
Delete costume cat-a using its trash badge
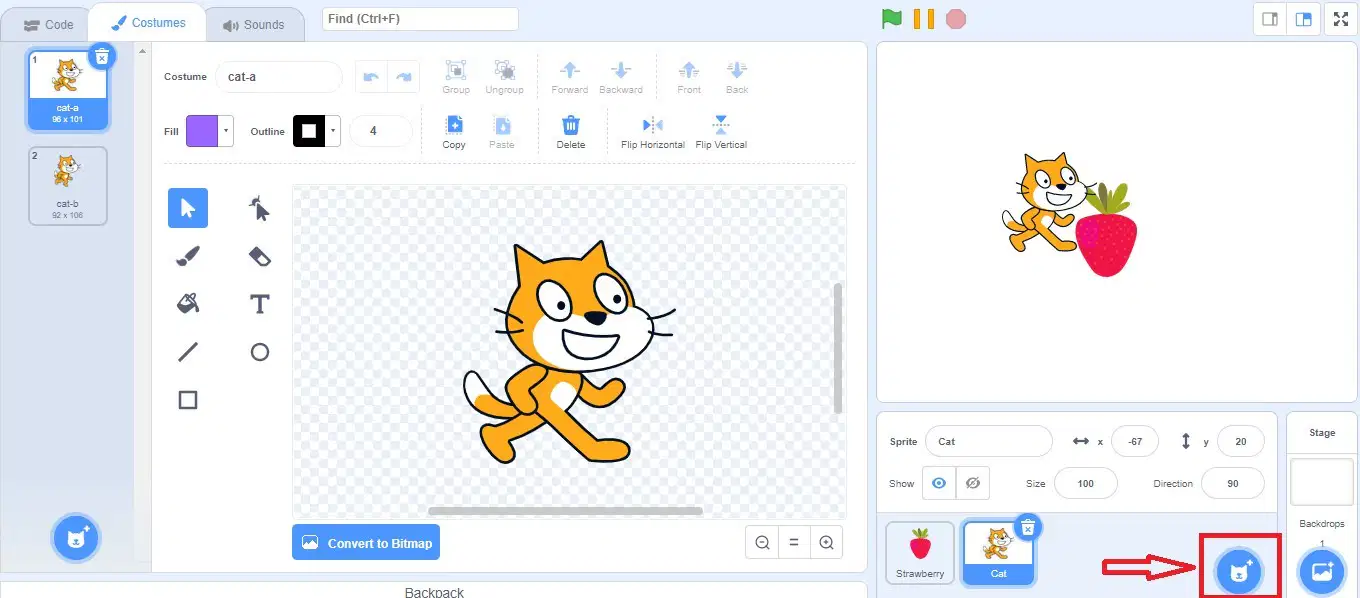101,57
